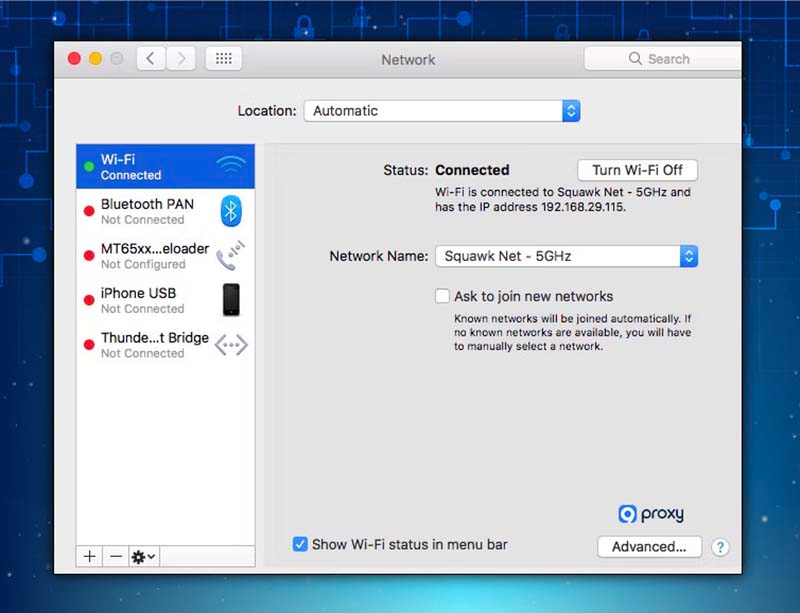Open the gear action menu
This screenshot has width=800, height=613.
click(144, 556)
